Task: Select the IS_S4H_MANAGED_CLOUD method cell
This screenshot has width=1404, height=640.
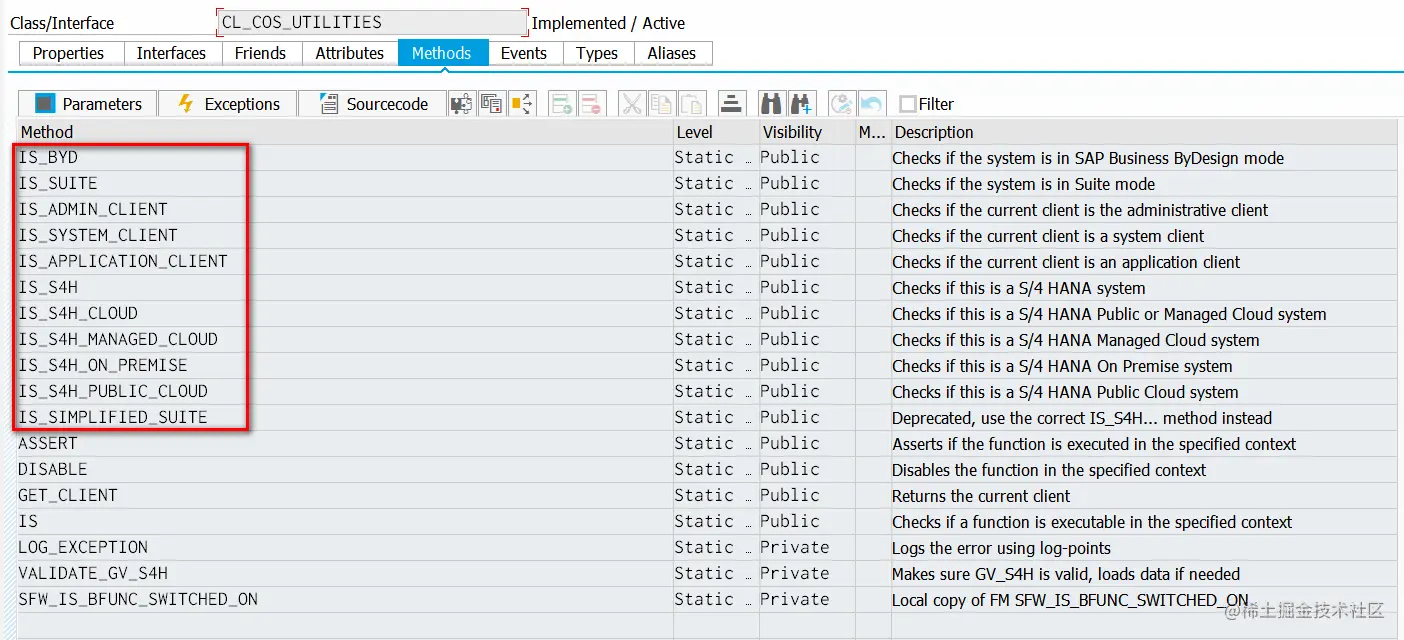Action: (x=345, y=340)
